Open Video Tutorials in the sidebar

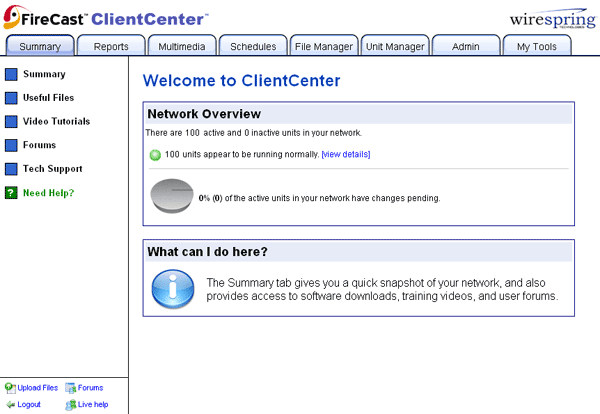point(56,122)
